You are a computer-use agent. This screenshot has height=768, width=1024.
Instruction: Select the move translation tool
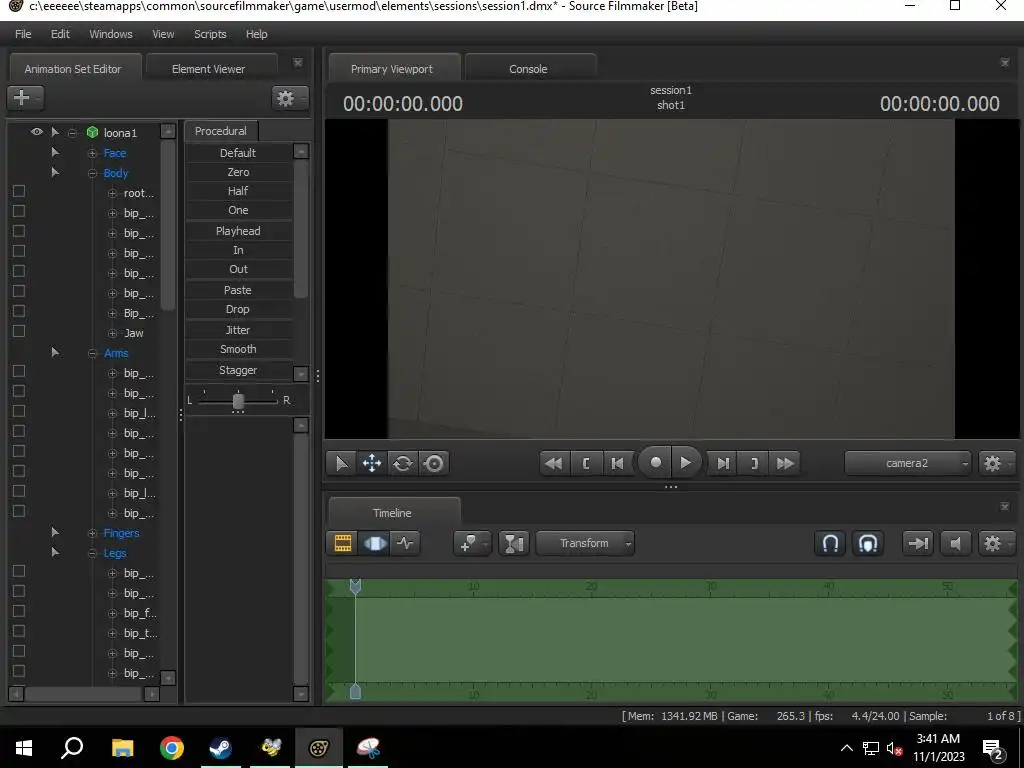[372, 464]
